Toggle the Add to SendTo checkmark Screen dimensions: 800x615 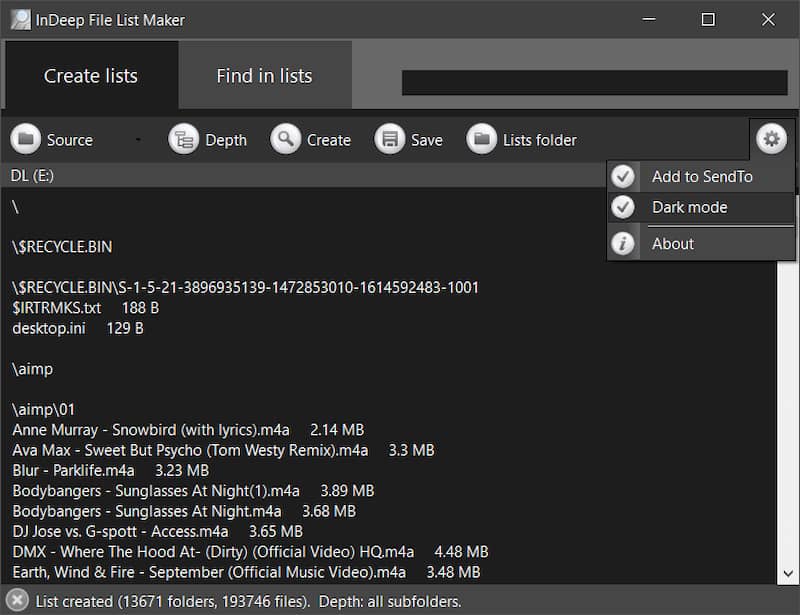(622, 177)
